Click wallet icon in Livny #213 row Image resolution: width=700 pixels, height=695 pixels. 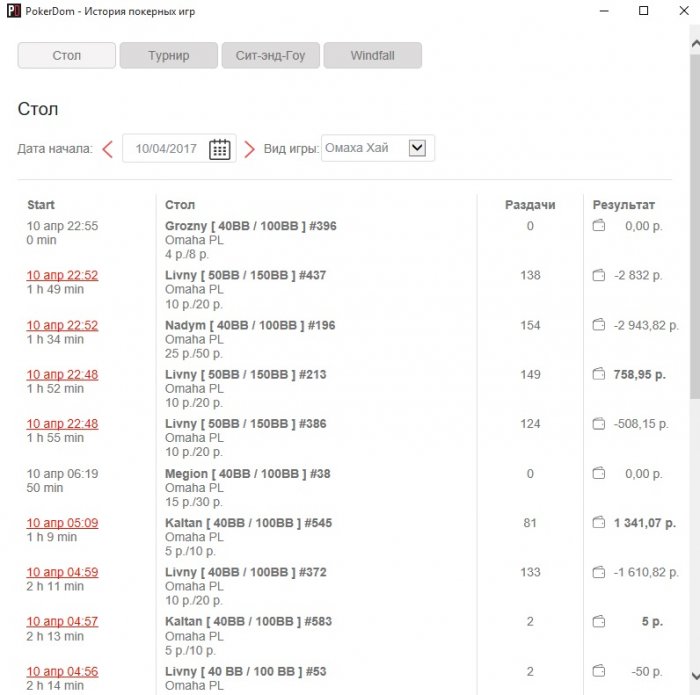[599, 374]
